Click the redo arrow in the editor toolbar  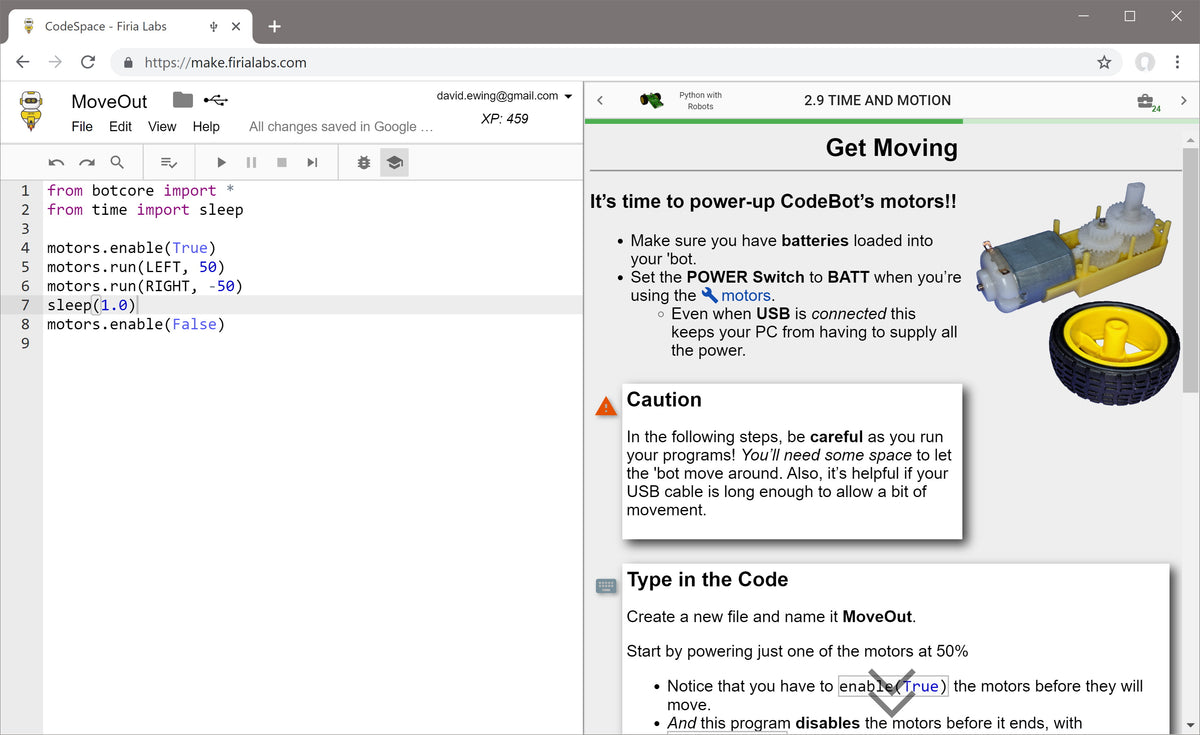[87, 162]
